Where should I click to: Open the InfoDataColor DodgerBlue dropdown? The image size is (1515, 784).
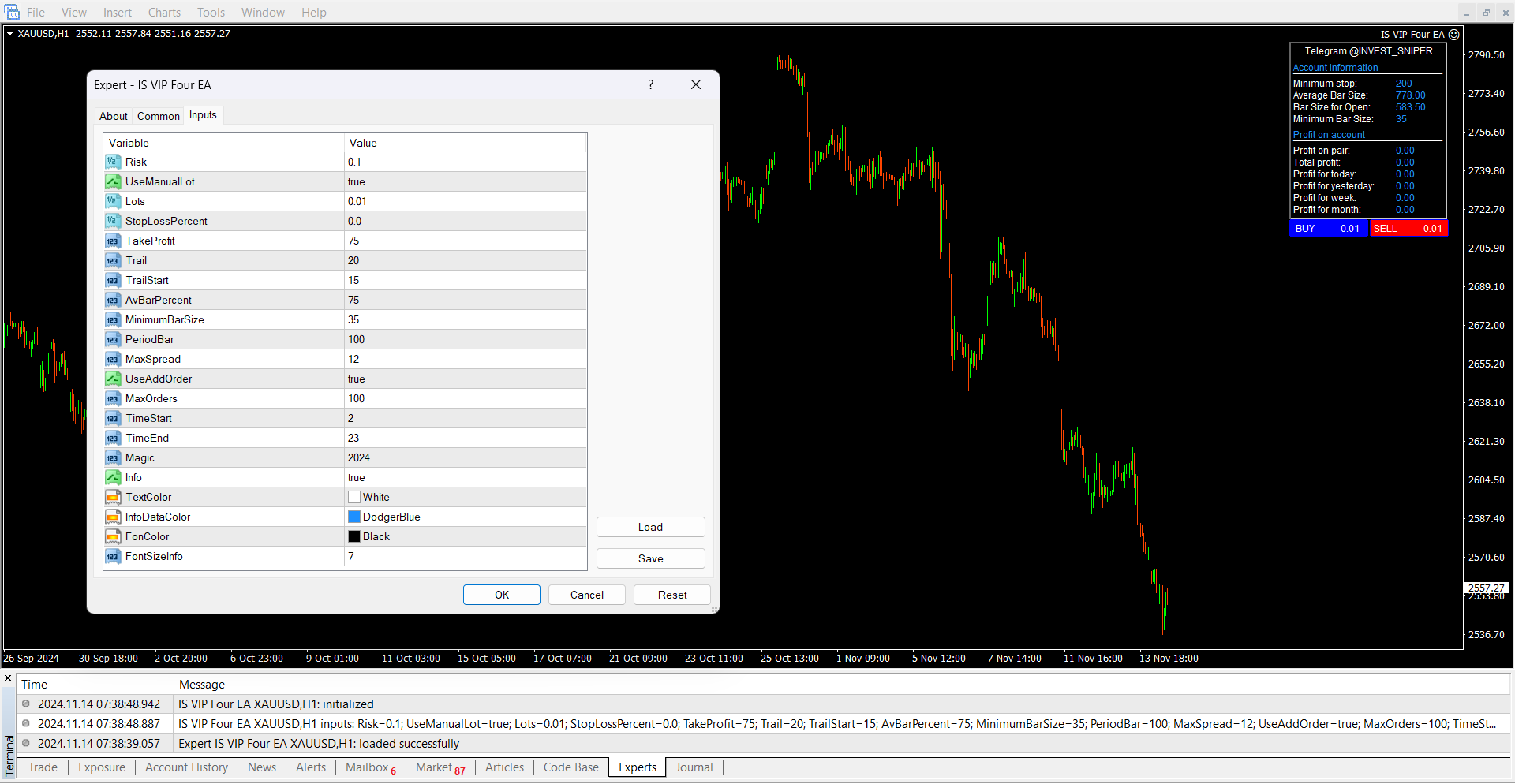click(x=466, y=517)
